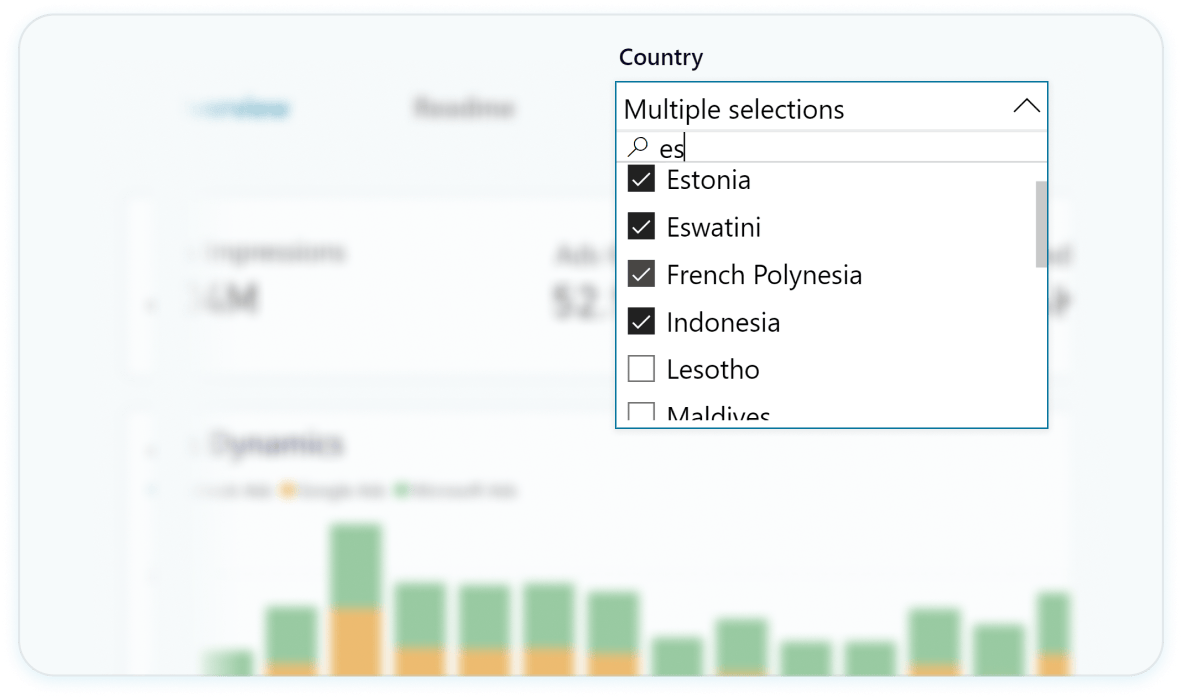Image resolution: width=1181 pixels, height=698 pixels.
Task: Click the search magnifier icon
Action: (636, 147)
